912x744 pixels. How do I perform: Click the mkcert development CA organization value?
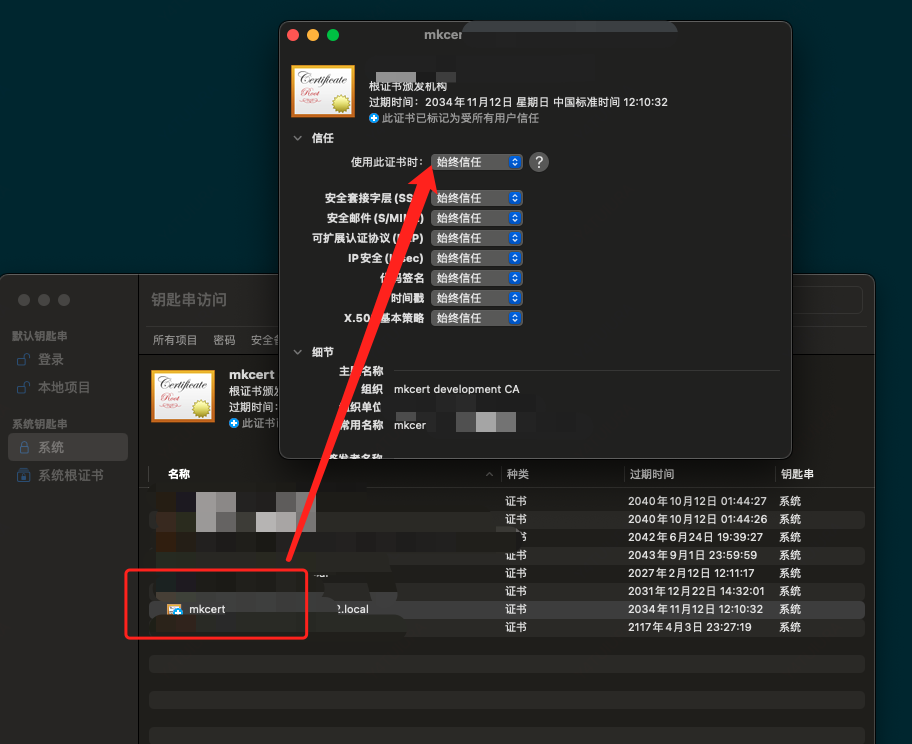point(457,389)
